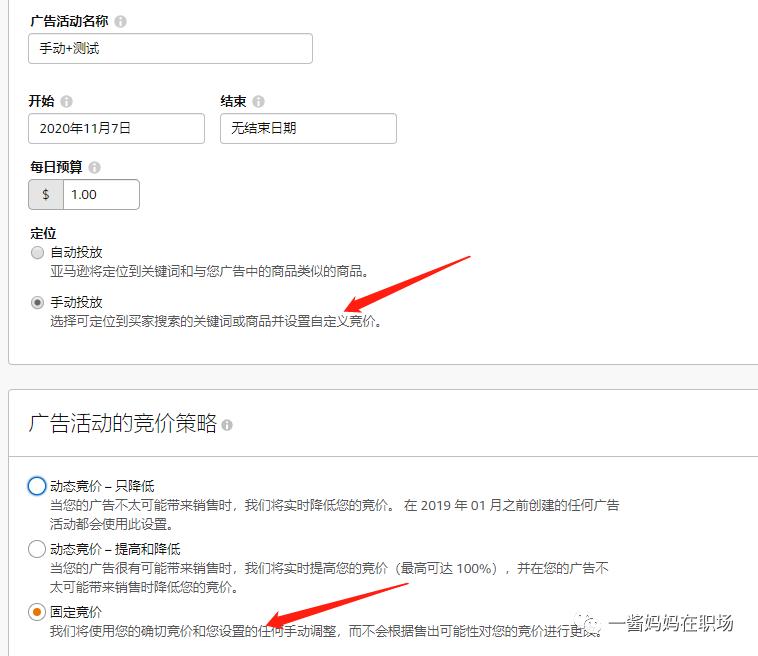Click 自动投放 label text
This screenshot has height=656, width=758.
(76, 252)
